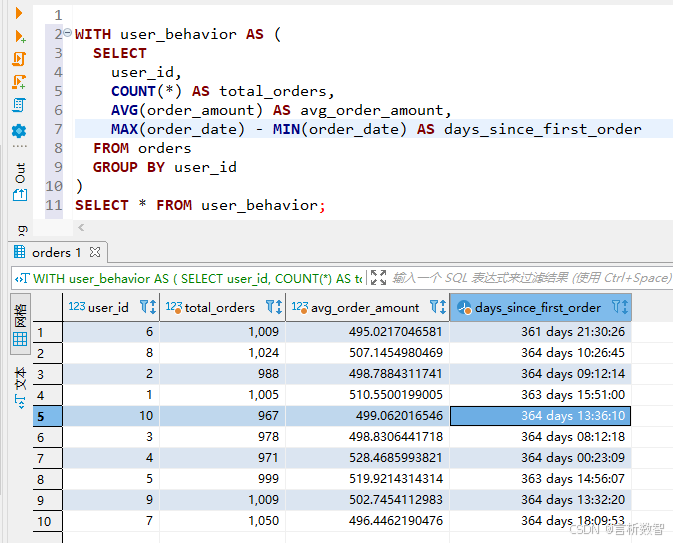
Task: Select result row number 10
Action: pos(48,522)
